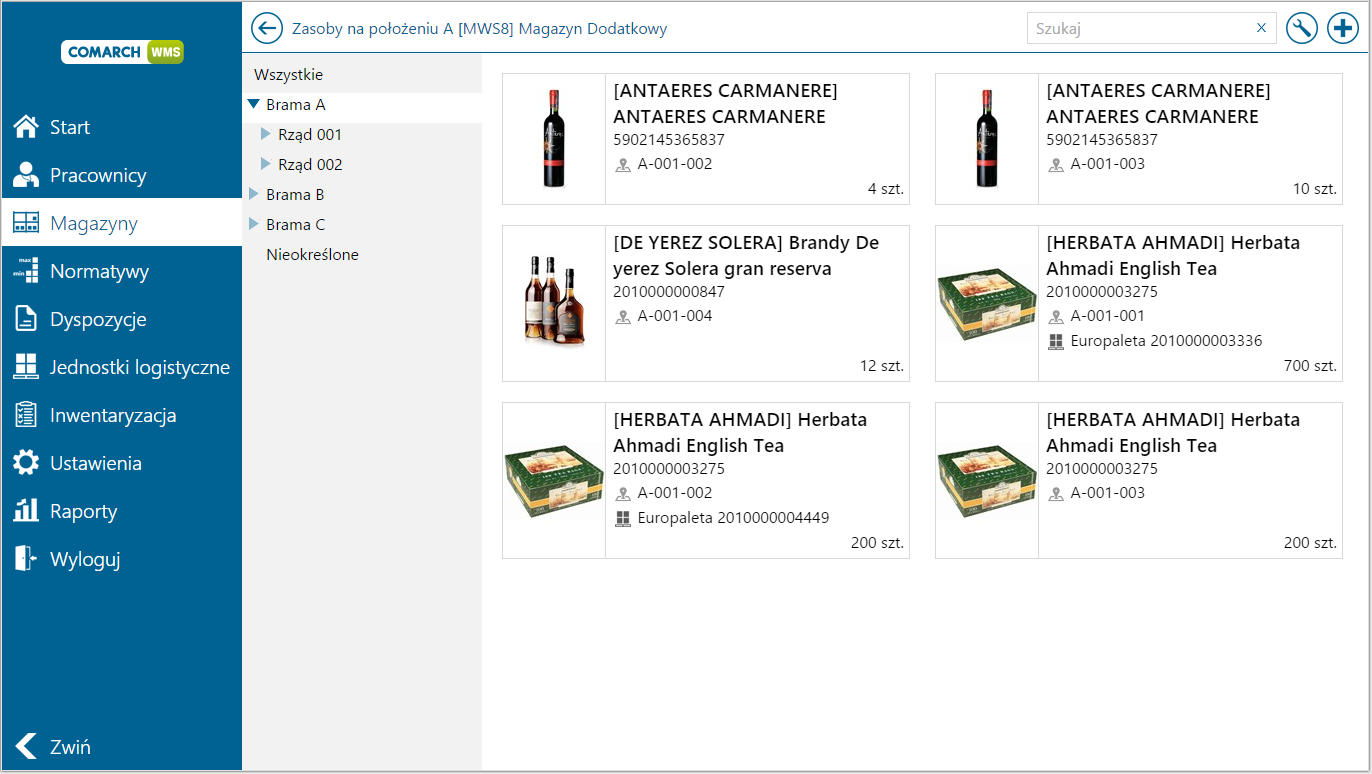Open the Inwentaryzacja menu item
1372x774 pixels.
pos(122,415)
